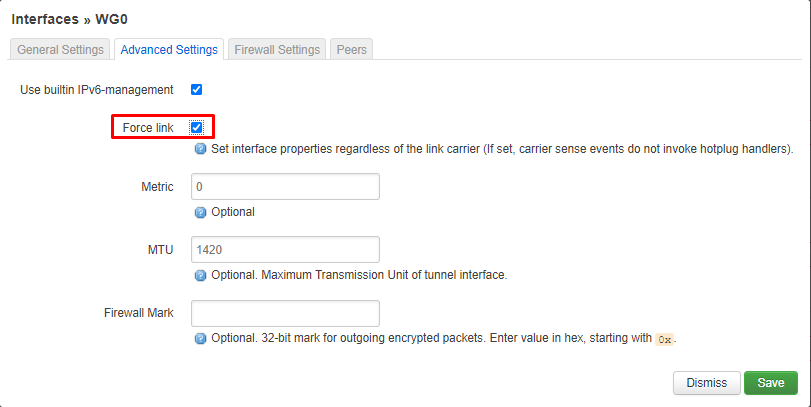Select the Firewall Mark text box
The width and height of the screenshot is (811, 407).
286,313
